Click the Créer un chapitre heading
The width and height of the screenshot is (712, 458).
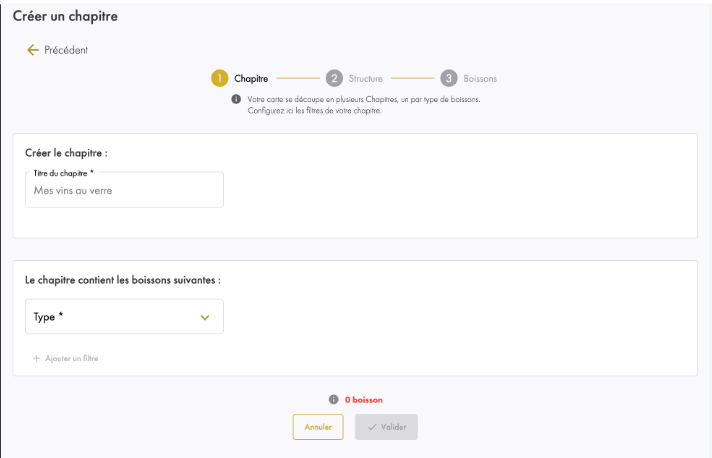tap(65, 16)
